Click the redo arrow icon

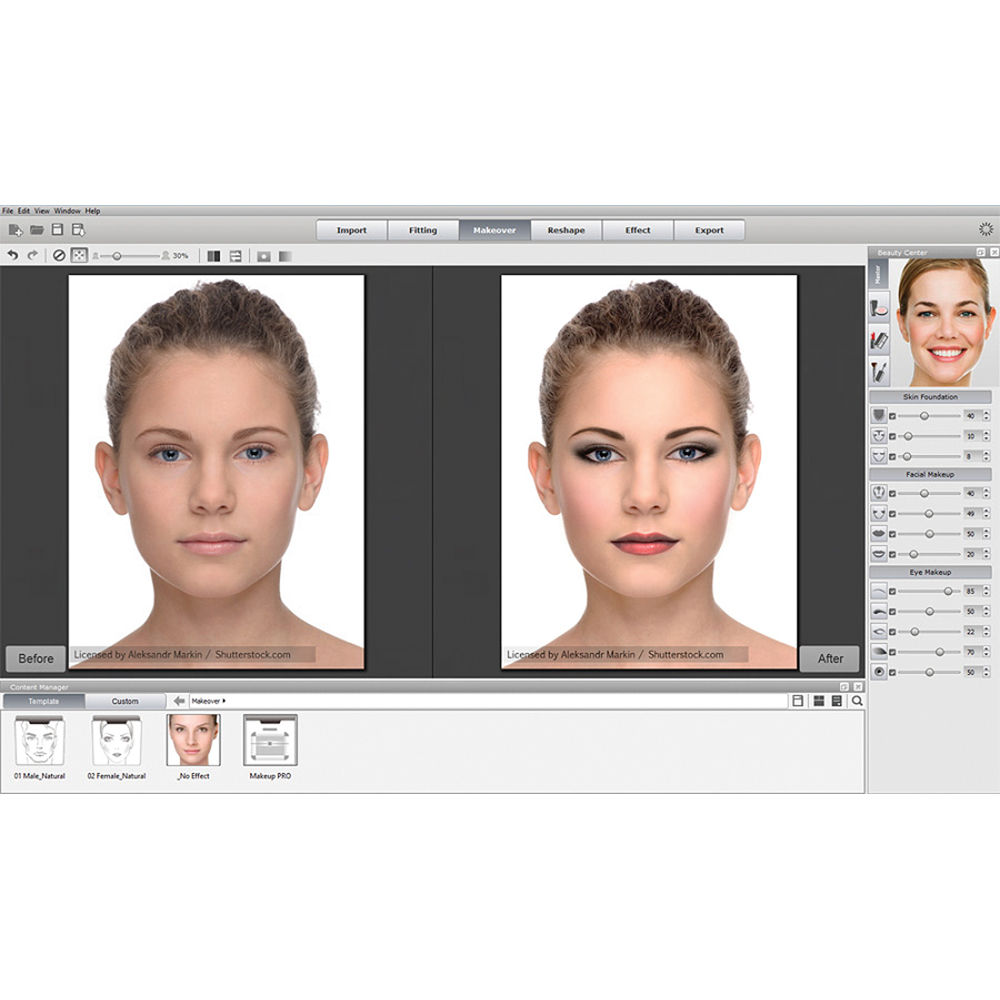click(x=31, y=255)
